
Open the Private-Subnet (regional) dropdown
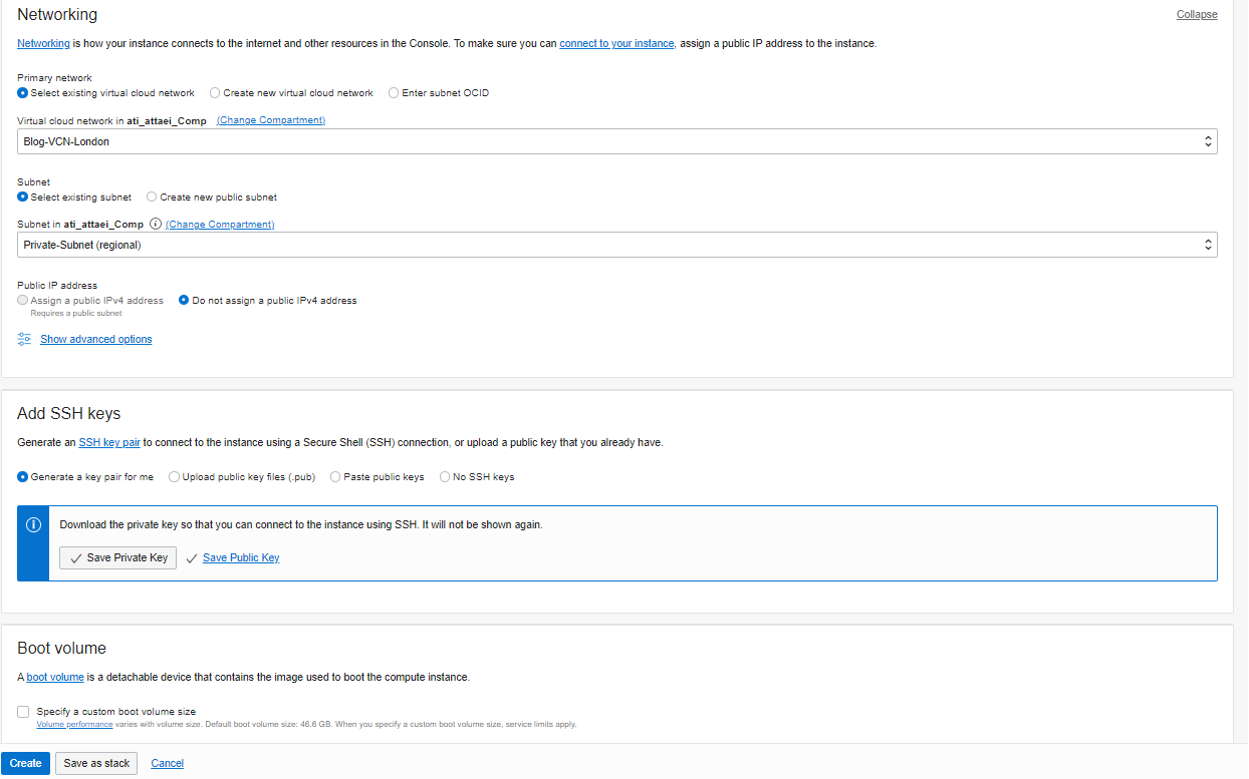pyautogui.click(x=617, y=245)
